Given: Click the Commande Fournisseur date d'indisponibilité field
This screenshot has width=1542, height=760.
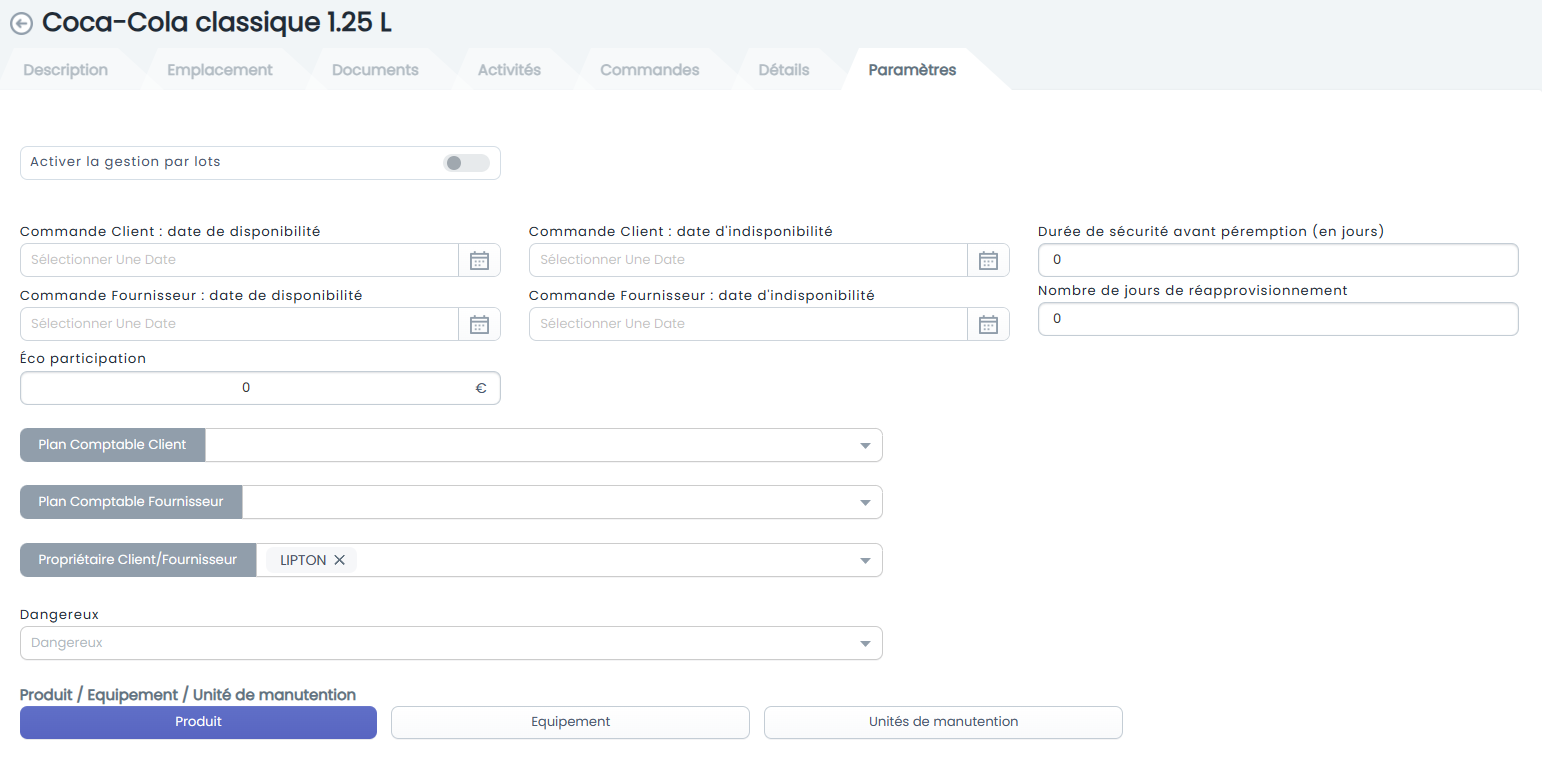Looking at the screenshot, I should (748, 324).
